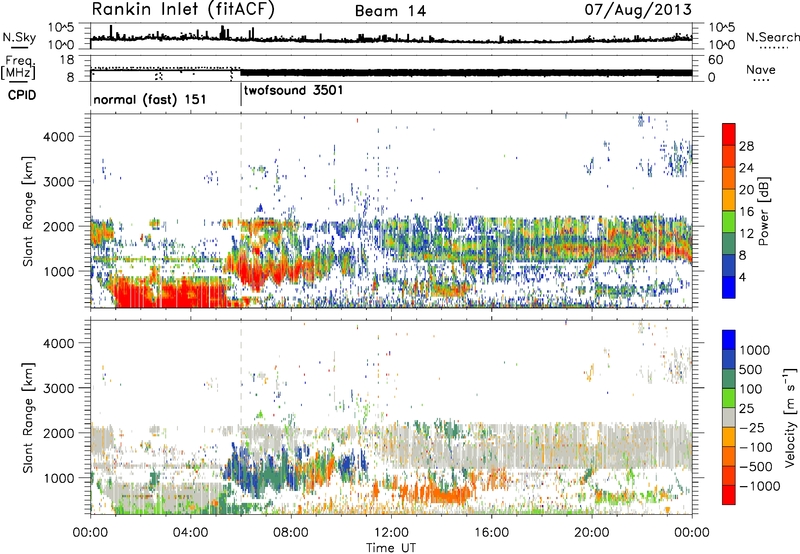This screenshot has height=554, width=800.
Task: Click the '-1000' tick on the Velocity colorbar
Action: coord(759,486)
